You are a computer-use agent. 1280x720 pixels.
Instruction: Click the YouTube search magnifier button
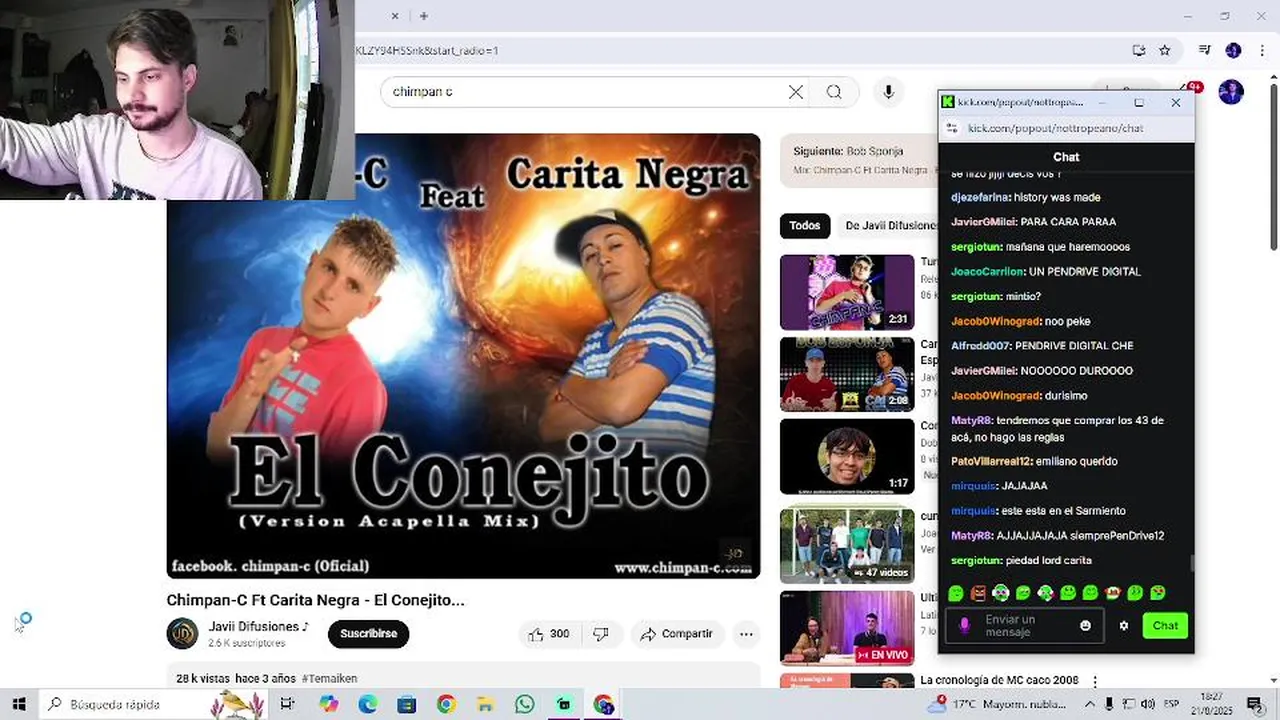pyautogui.click(x=834, y=92)
